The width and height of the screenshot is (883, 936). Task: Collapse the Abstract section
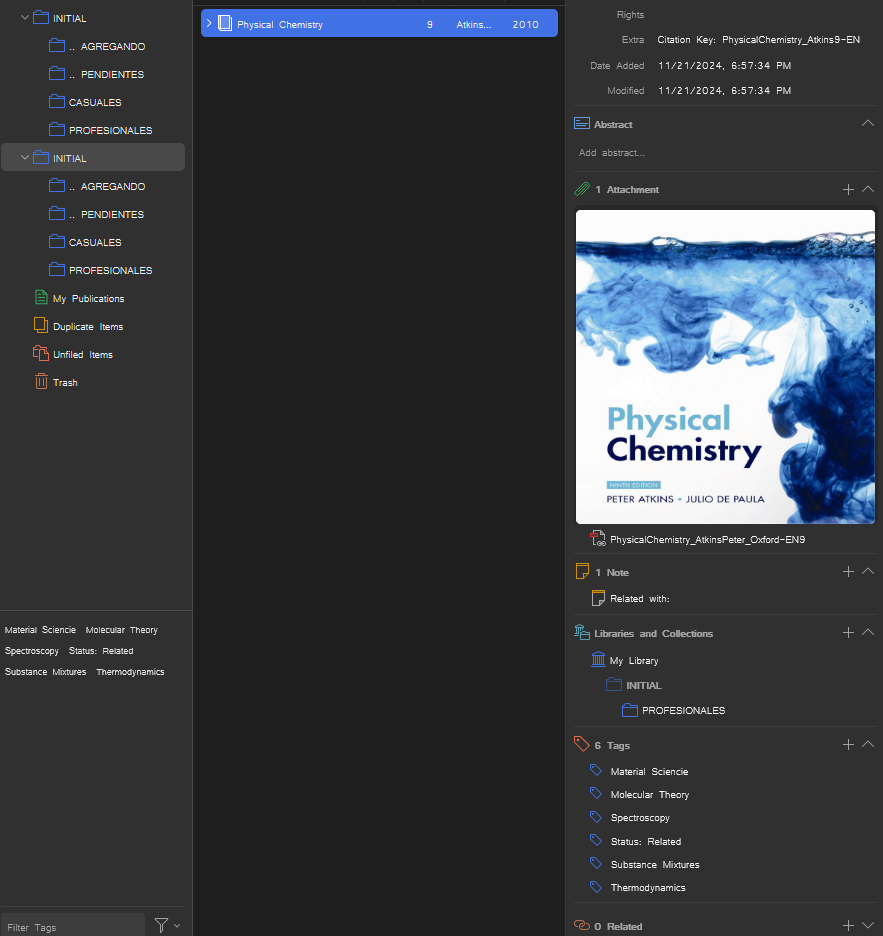(x=868, y=124)
